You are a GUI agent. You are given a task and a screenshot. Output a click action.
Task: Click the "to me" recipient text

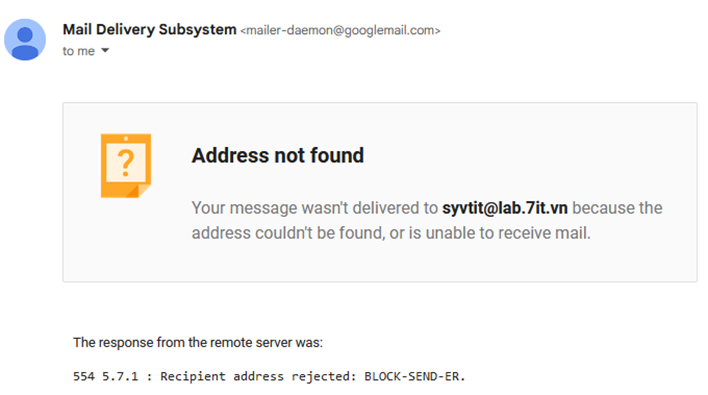tap(79, 51)
